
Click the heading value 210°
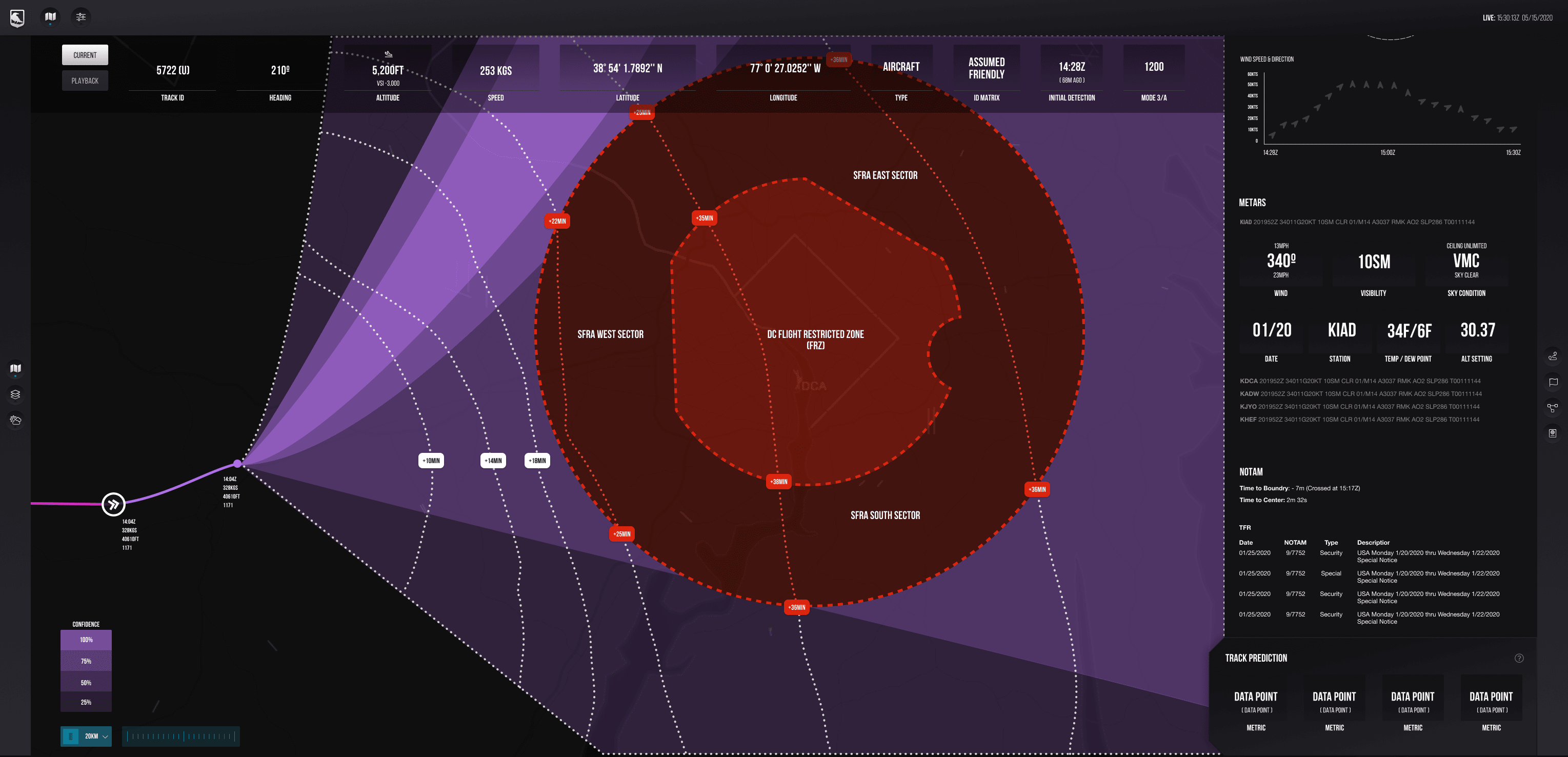pos(280,70)
